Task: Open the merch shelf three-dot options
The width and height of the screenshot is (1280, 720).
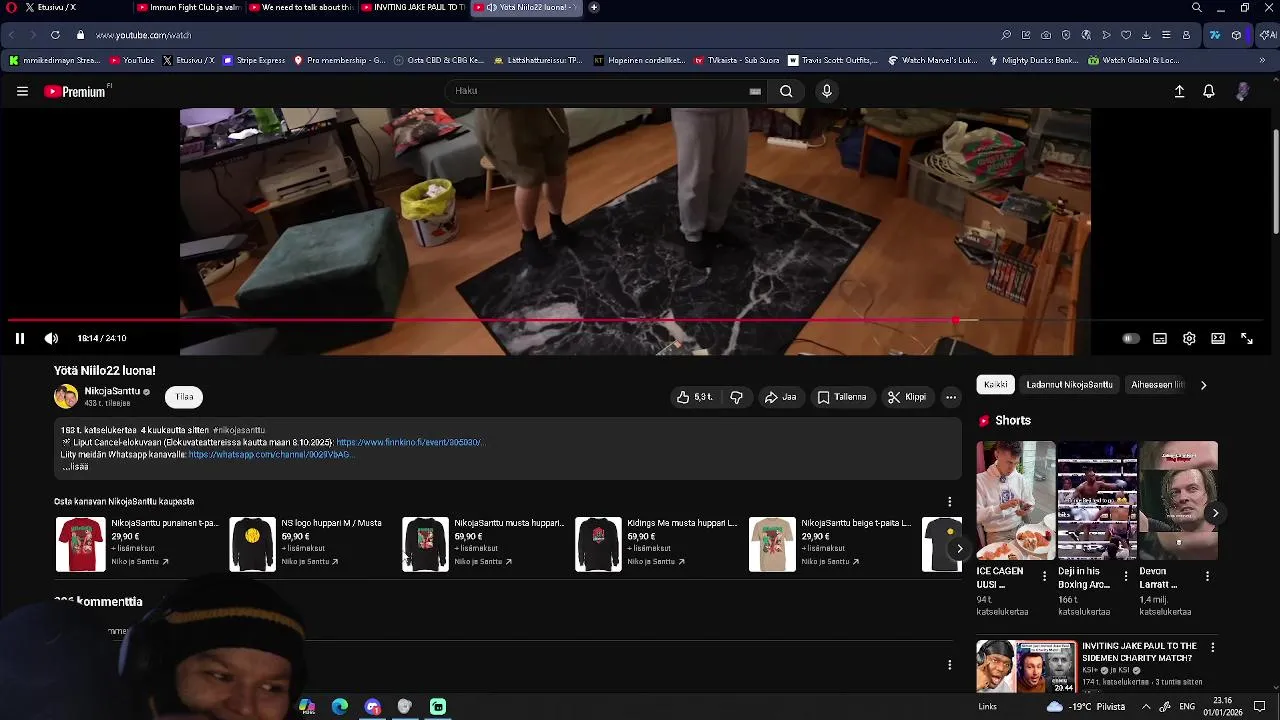Action: (950, 502)
